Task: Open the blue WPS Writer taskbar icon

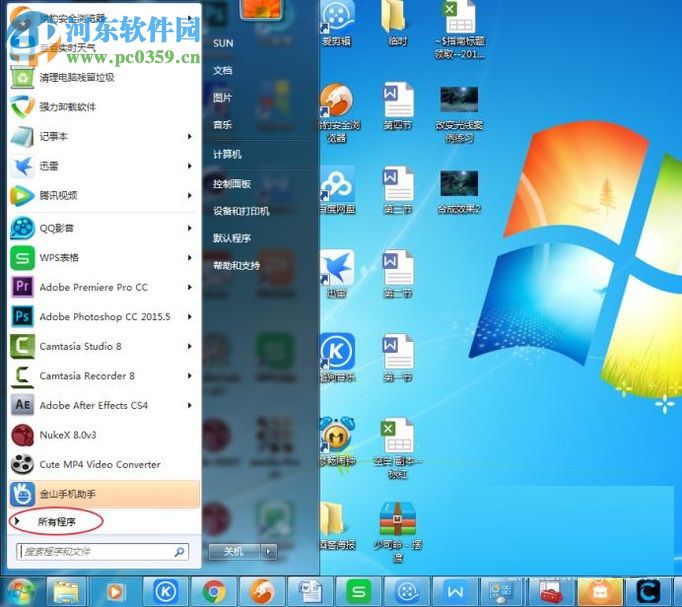Action: pyautogui.click(x=455, y=592)
